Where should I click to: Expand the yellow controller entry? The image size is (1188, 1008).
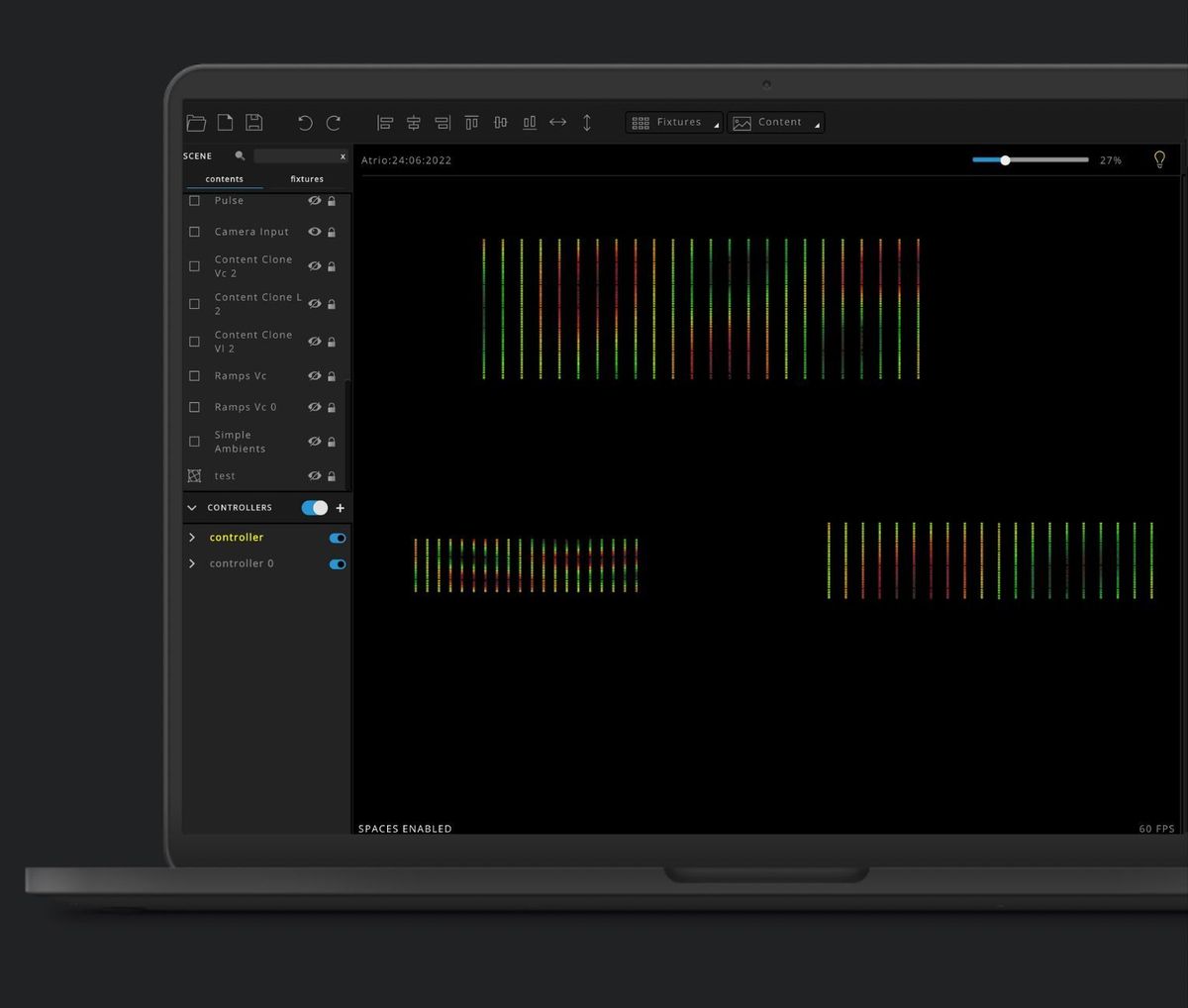pos(192,538)
